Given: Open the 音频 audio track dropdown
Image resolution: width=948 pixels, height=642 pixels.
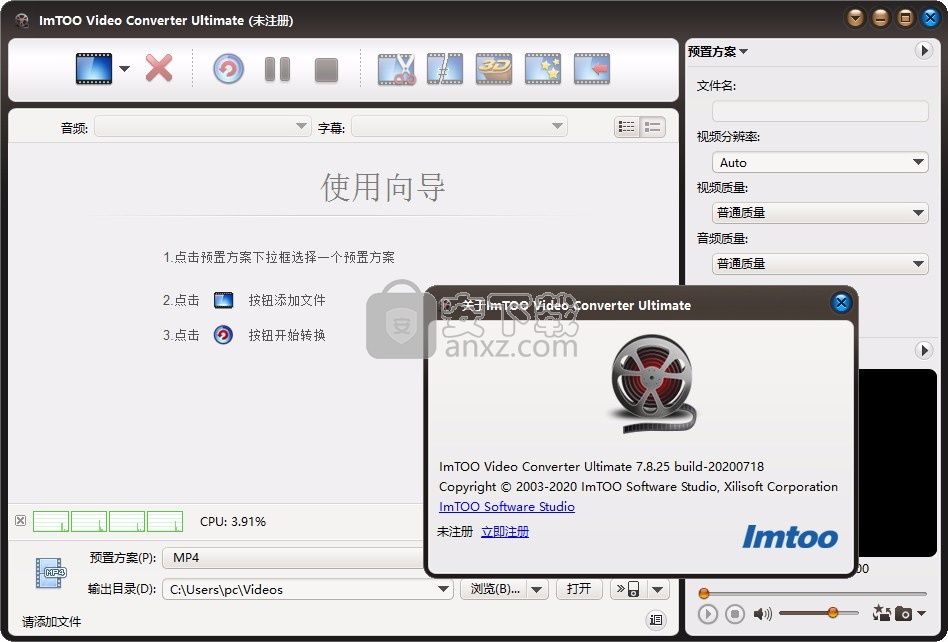Looking at the screenshot, I should 203,126.
